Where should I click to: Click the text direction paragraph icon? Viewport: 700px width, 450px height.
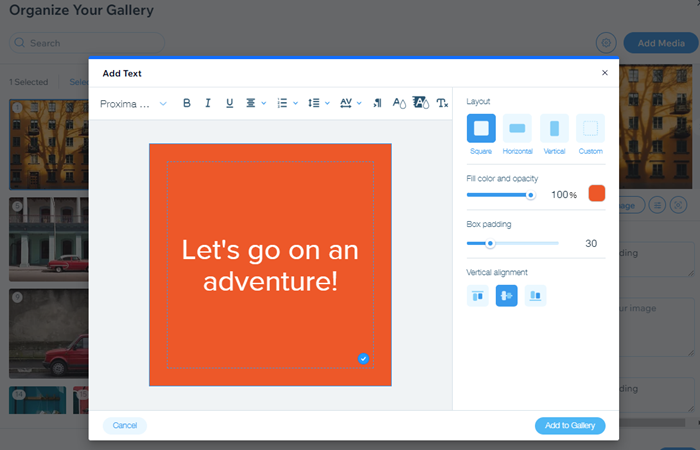point(378,103)
